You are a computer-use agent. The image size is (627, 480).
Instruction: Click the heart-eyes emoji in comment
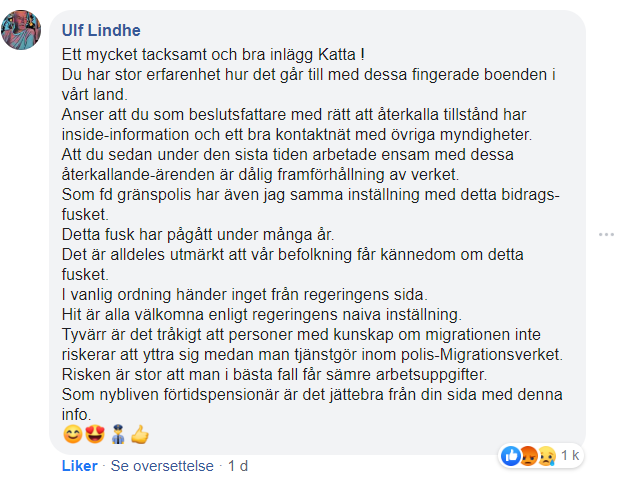pyautogui.click(x=93, y=434)
